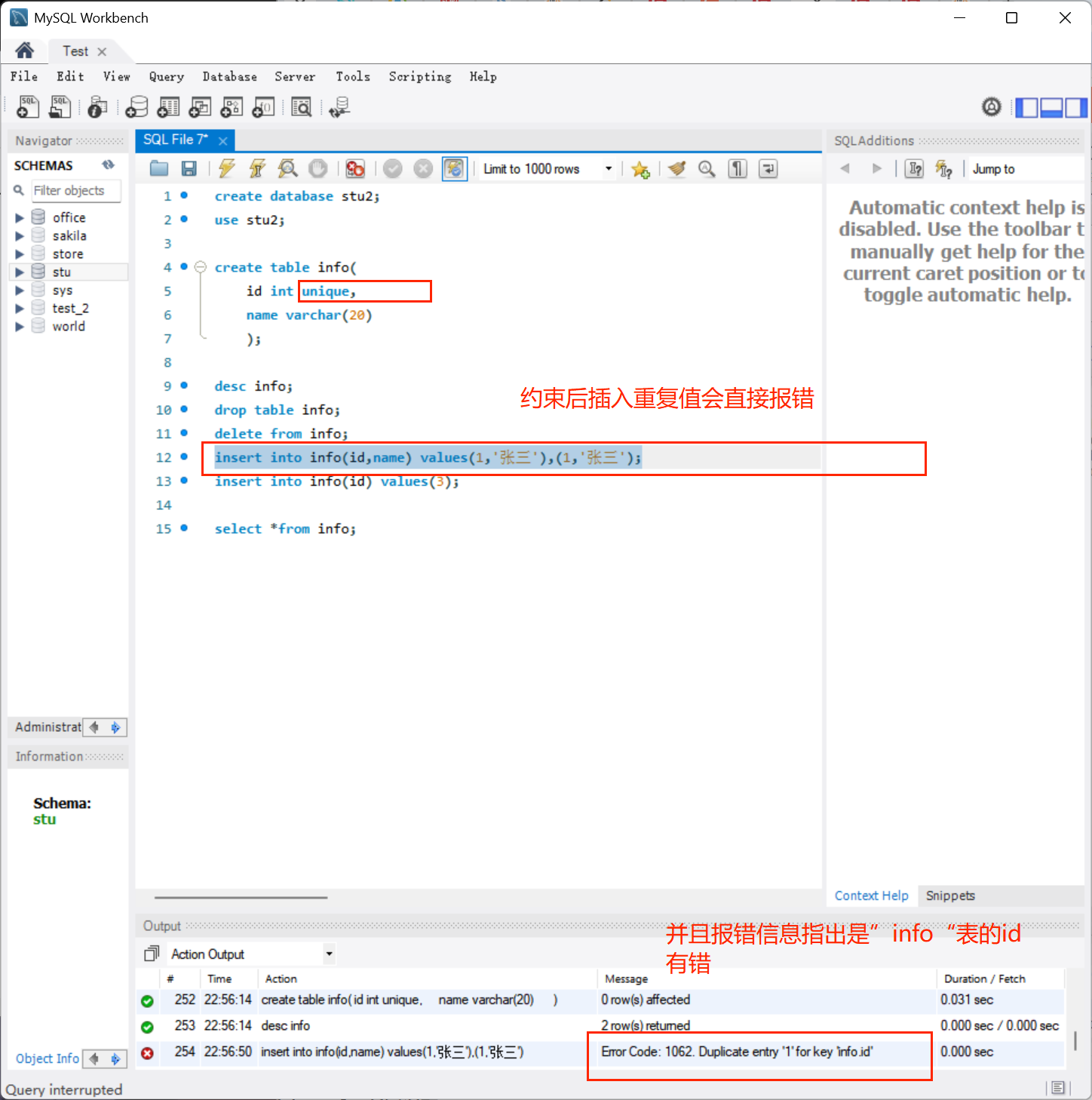Screen dimensions: 1092x1100
Task: Click the Filter objects search field
Action: coord(75,190)
